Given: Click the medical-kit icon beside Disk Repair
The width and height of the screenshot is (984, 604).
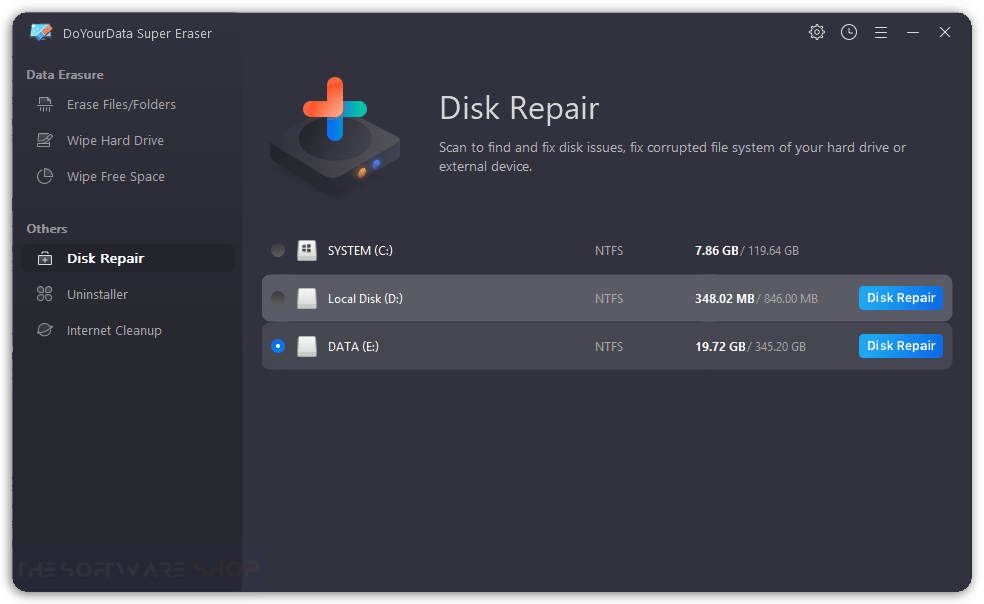Looking at the screenshot, I should coord(45,258).
